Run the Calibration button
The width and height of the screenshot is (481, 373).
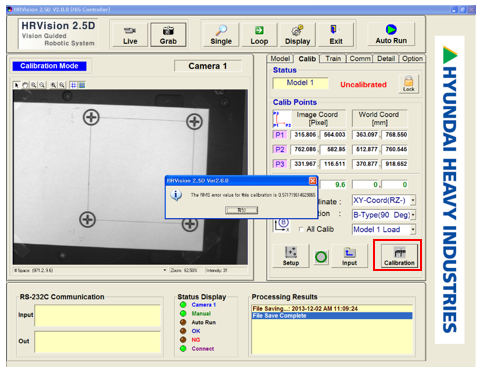click(399, 256)
